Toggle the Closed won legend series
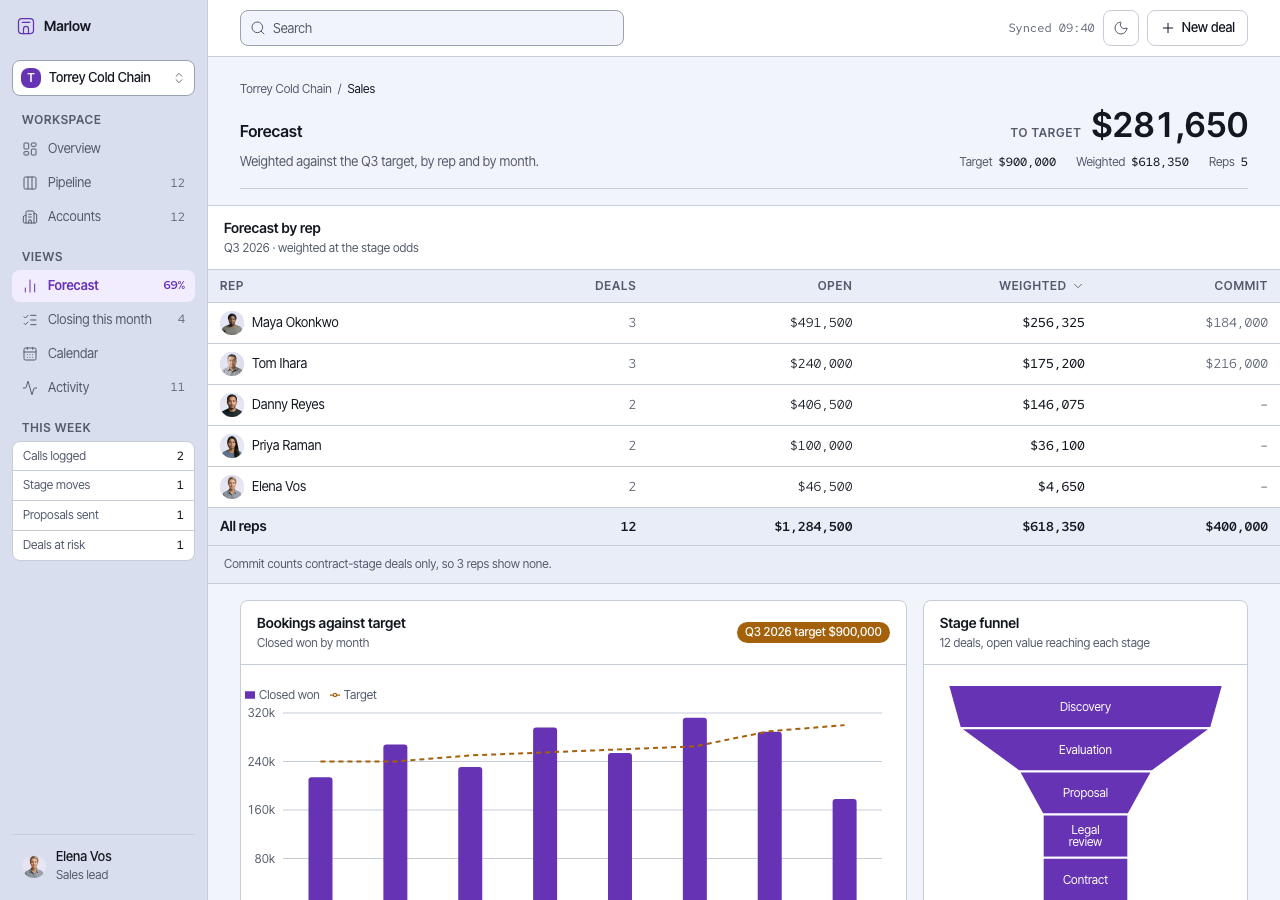 (282, 695)
